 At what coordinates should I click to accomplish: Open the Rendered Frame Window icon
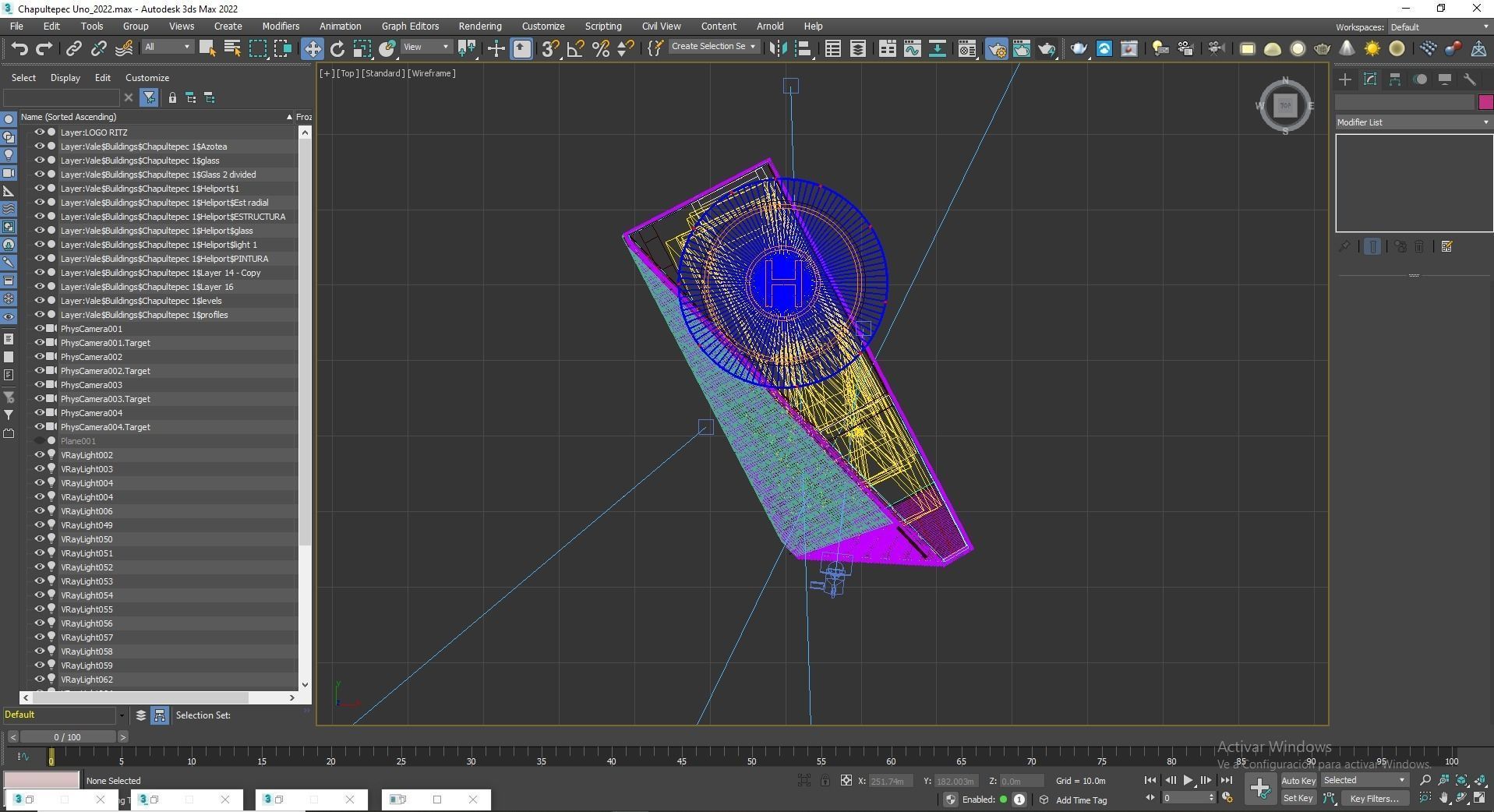(x=1022, y=48)
